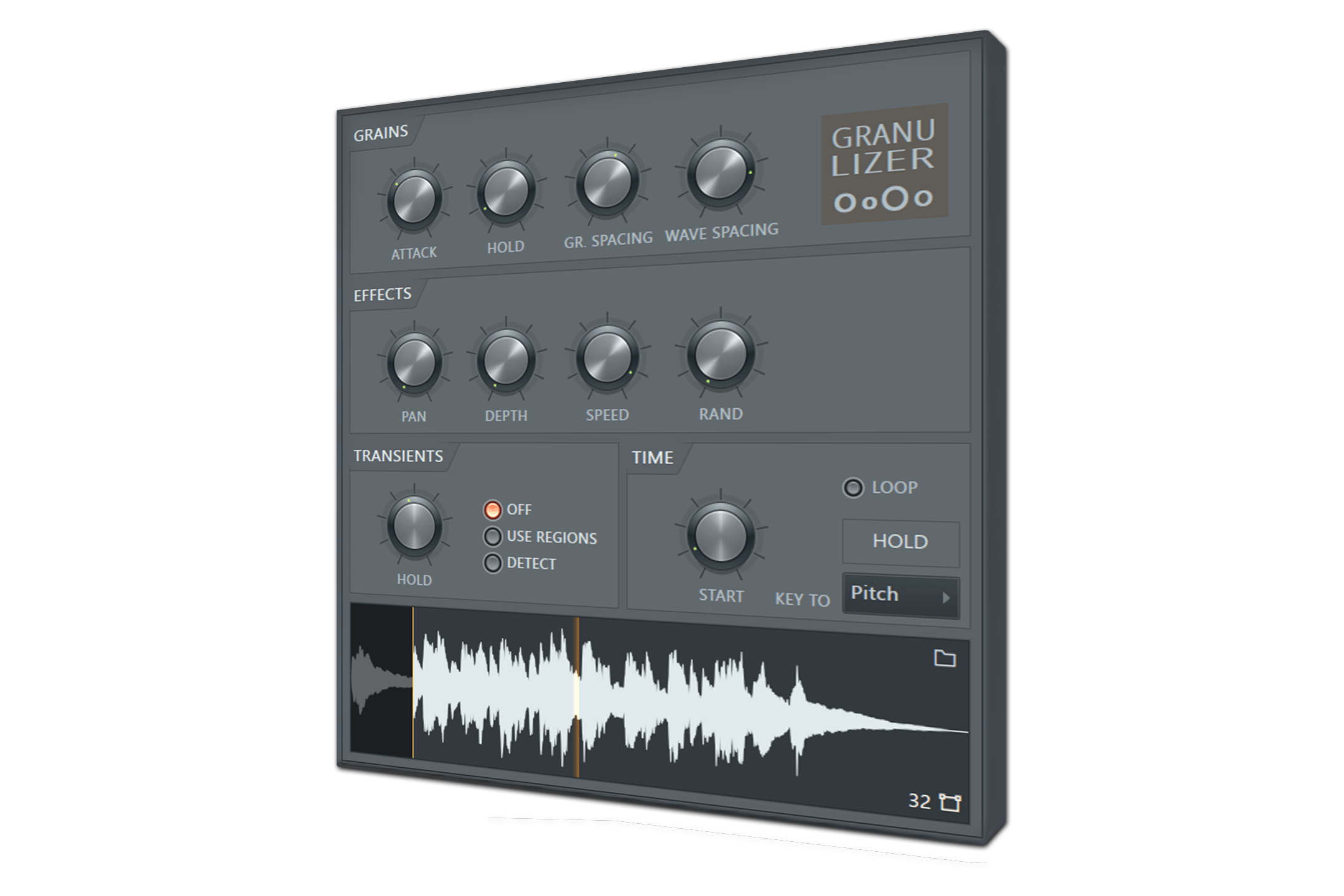Click the orange playhead marker in the waveform
Viewport: 1344px width, 896px height.
tap(576, 697)
